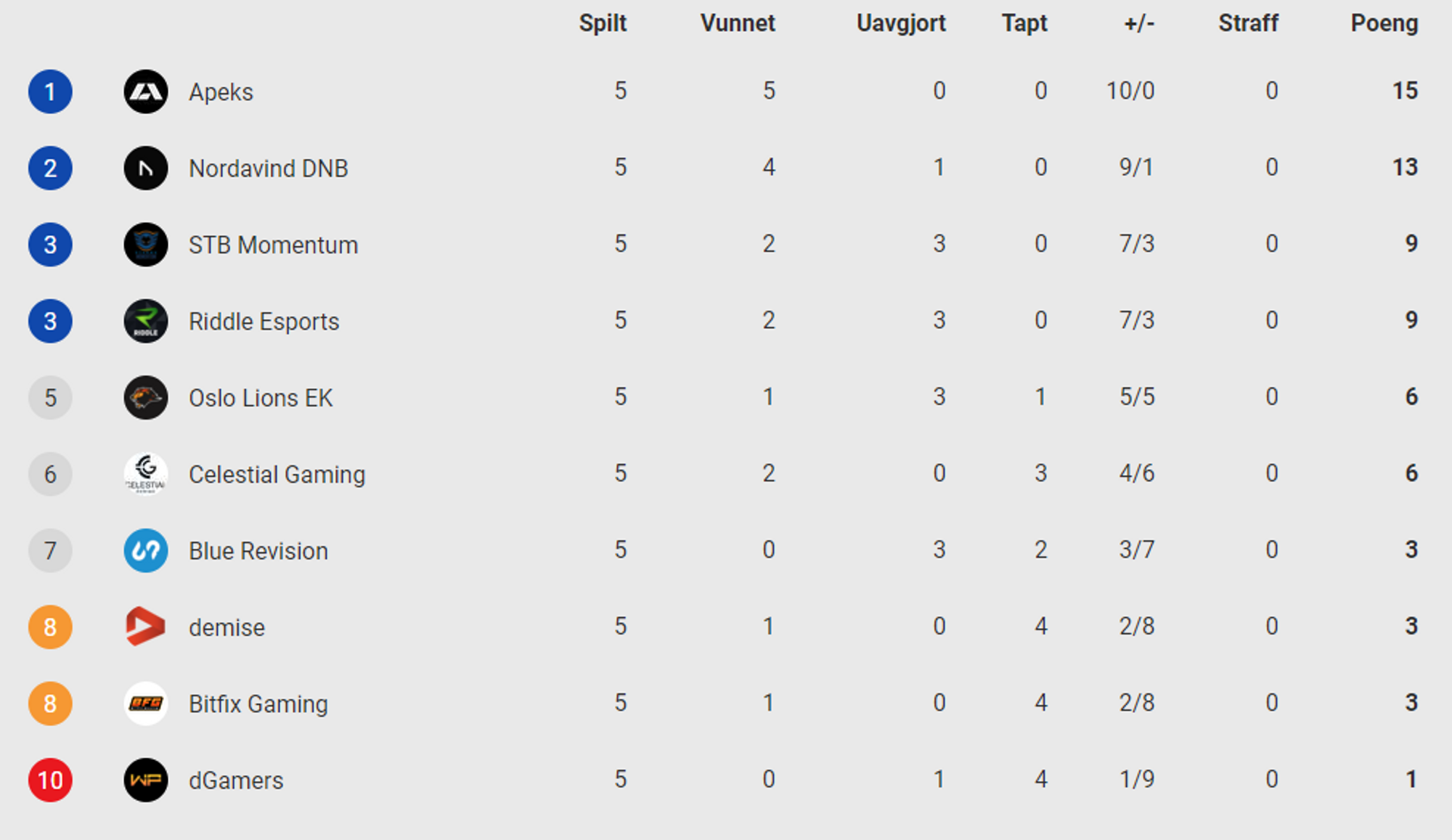Click the Oslo Lions EK logo

[x=146, y=398]
